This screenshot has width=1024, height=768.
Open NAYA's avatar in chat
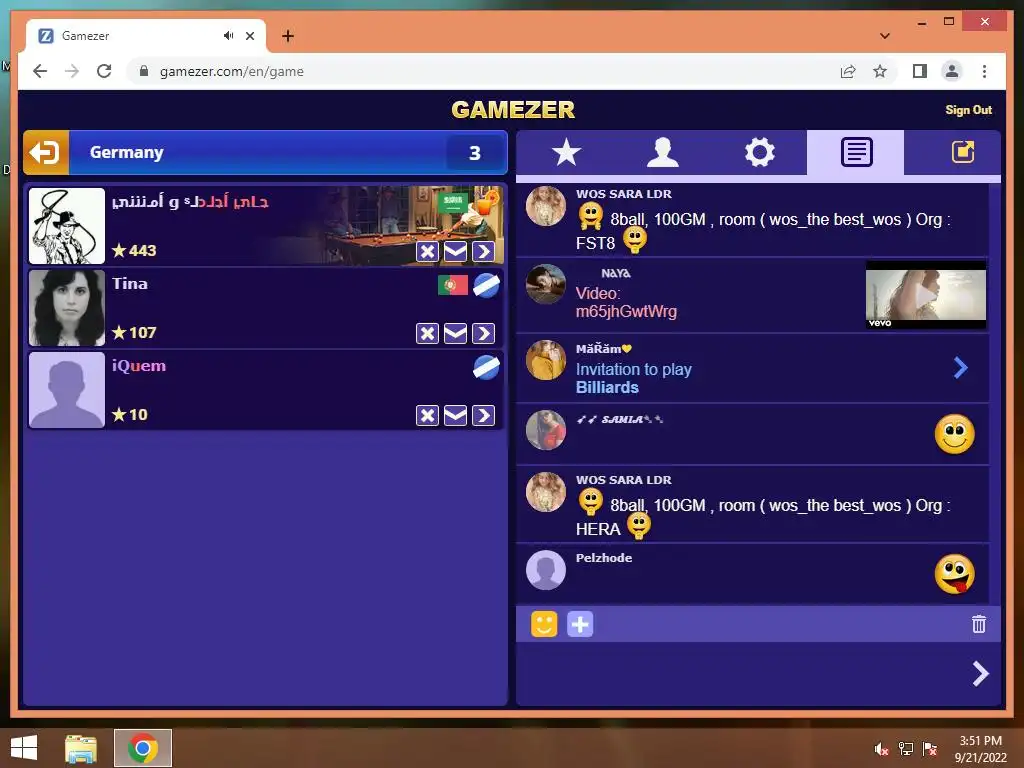click(546, 284)
